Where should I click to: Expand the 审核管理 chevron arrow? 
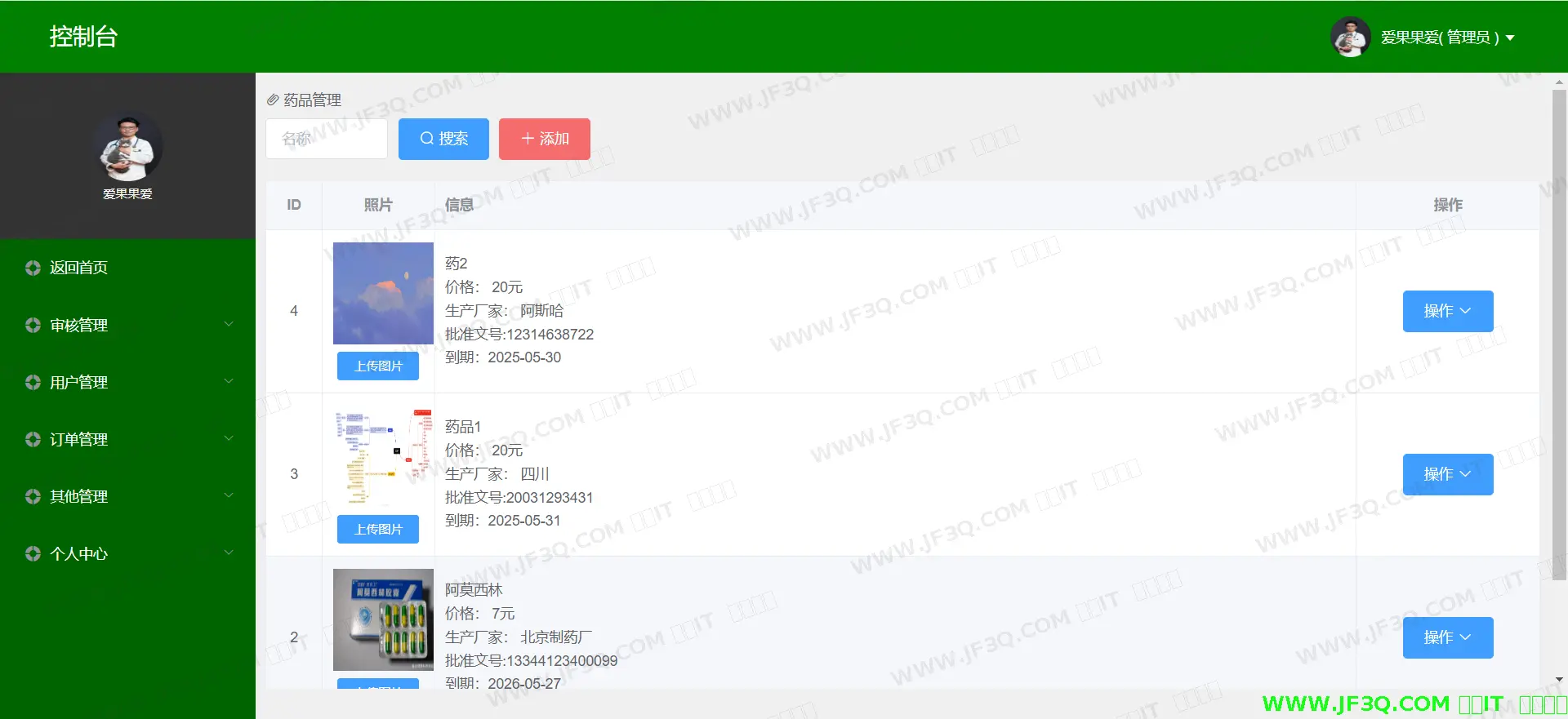(x=229, y=324)
